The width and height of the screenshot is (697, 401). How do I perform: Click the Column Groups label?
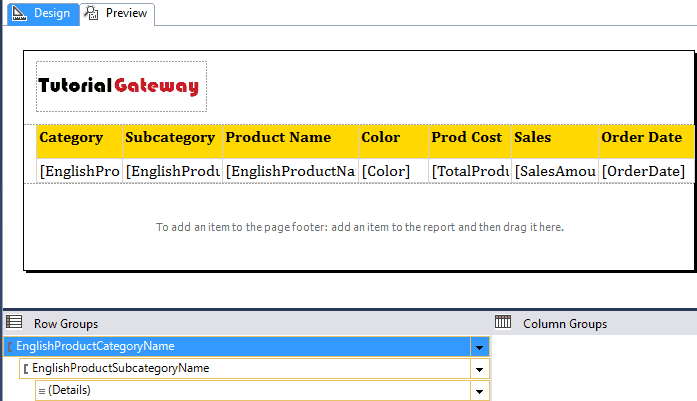pos(565,324)
